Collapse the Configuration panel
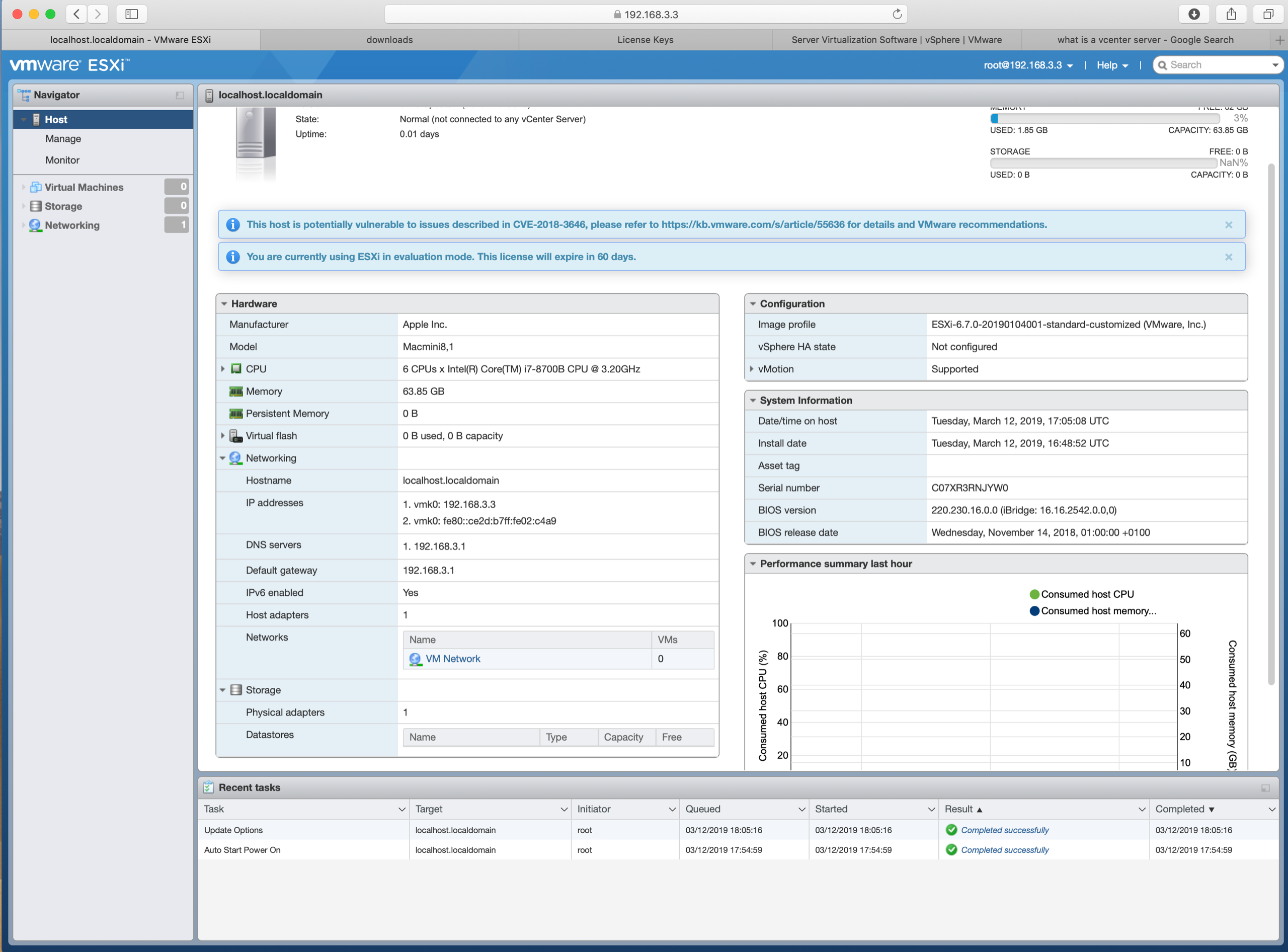The height and width of the screenshot is (952, 1288). (753, 304)
